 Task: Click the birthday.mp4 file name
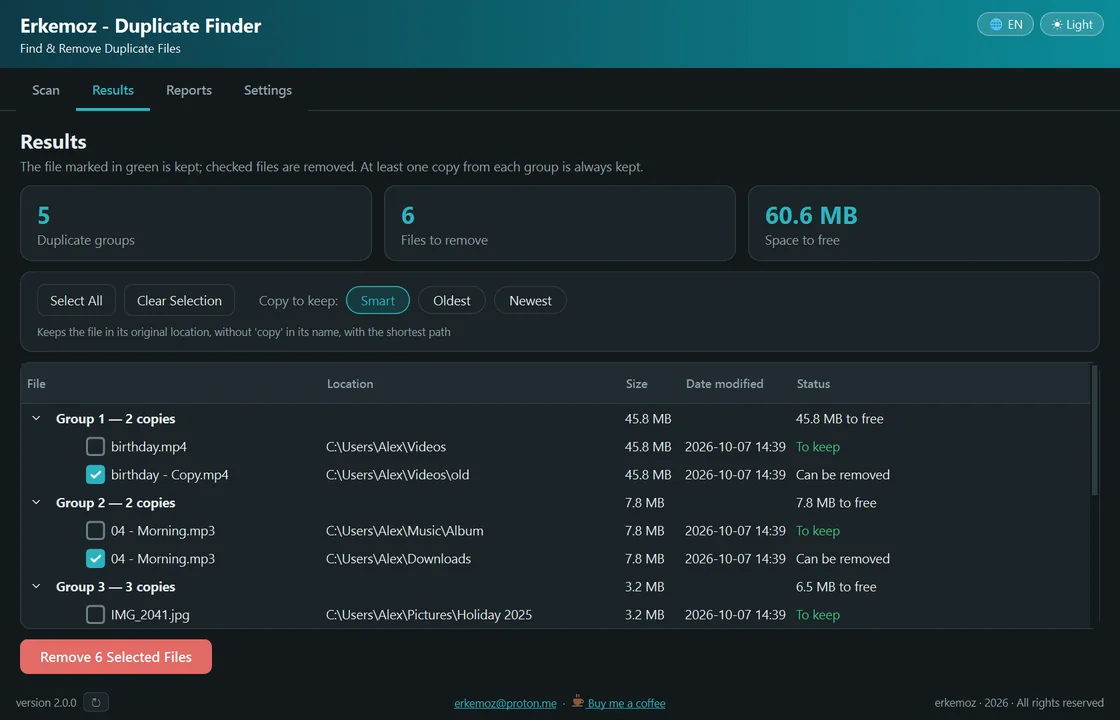(149, 447)
